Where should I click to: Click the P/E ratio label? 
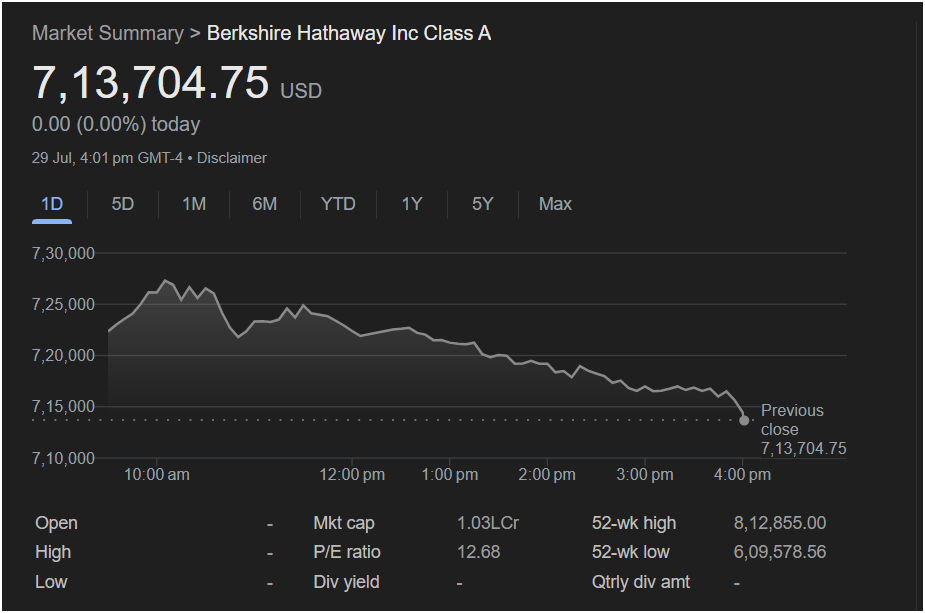coord(347,552)
